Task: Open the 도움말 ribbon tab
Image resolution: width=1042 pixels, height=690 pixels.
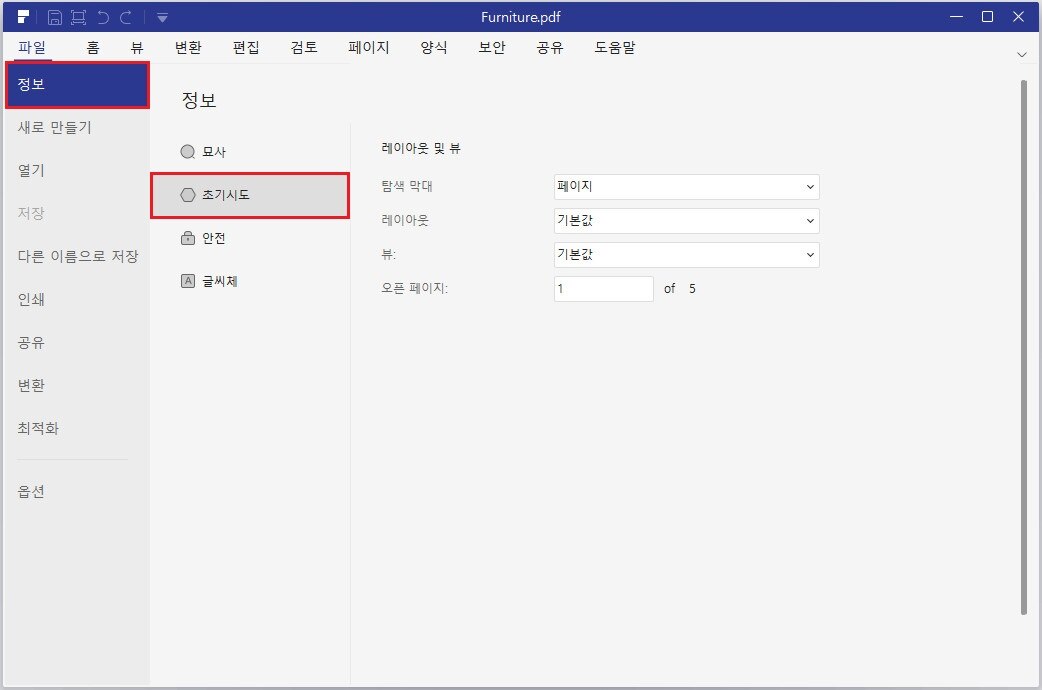Action: (x=615, y=47)
